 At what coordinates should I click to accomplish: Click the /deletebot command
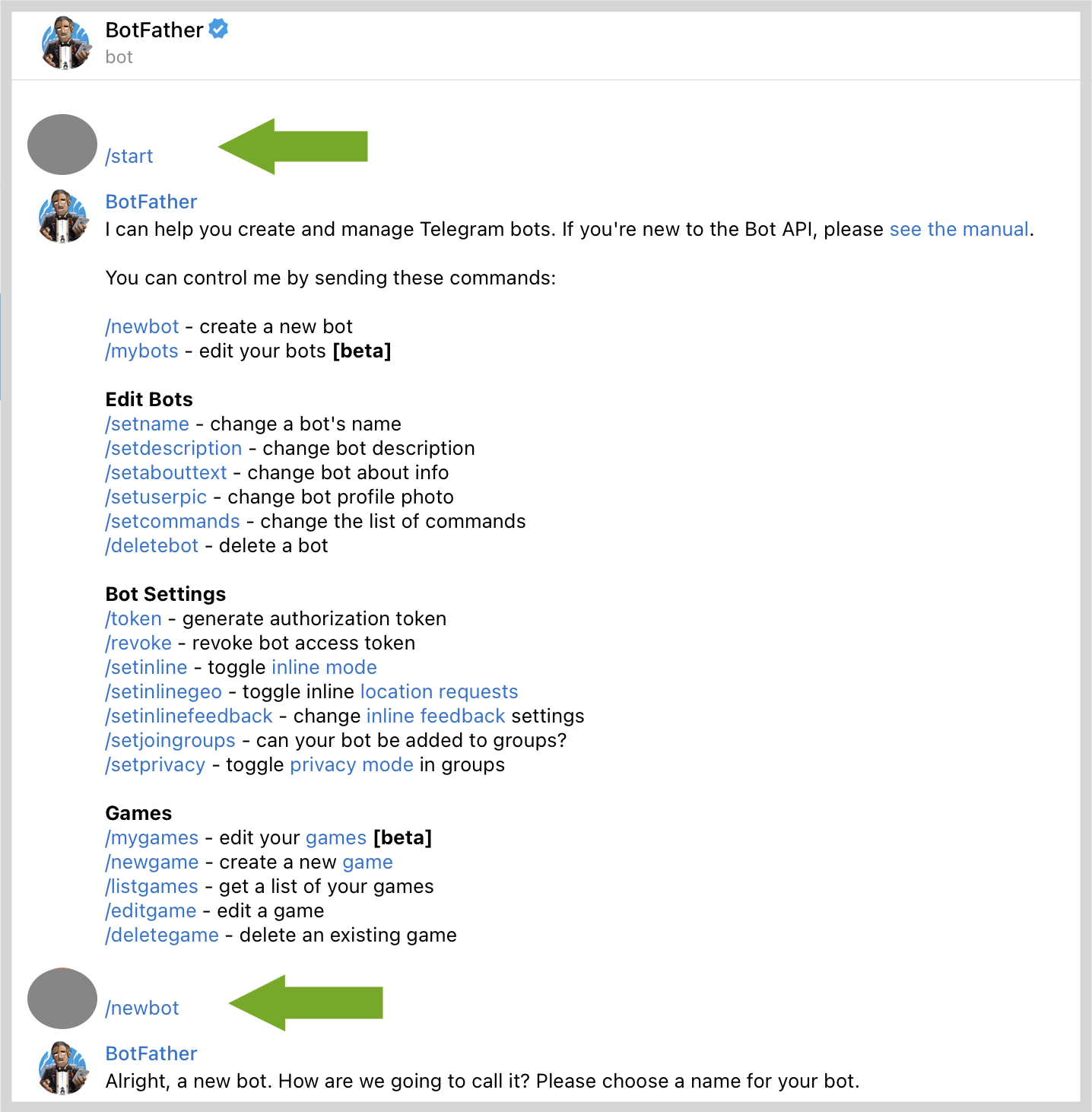(x=152, y=545)
